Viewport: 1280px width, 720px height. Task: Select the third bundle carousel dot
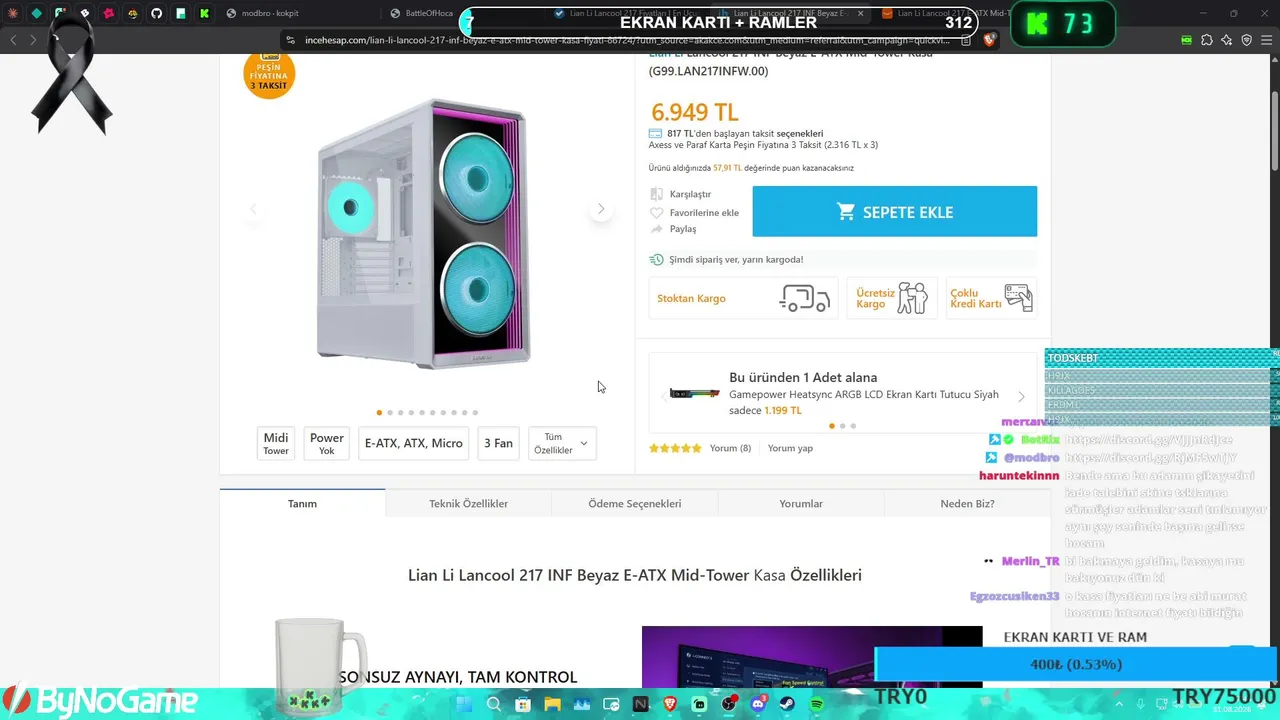[853, 426]
